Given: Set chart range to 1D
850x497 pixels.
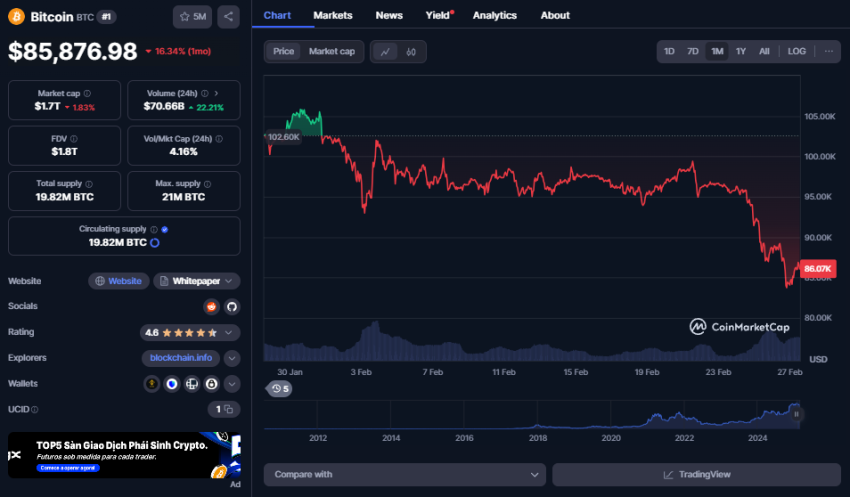Looking at the screenshot, I should (x=669, y=51).
